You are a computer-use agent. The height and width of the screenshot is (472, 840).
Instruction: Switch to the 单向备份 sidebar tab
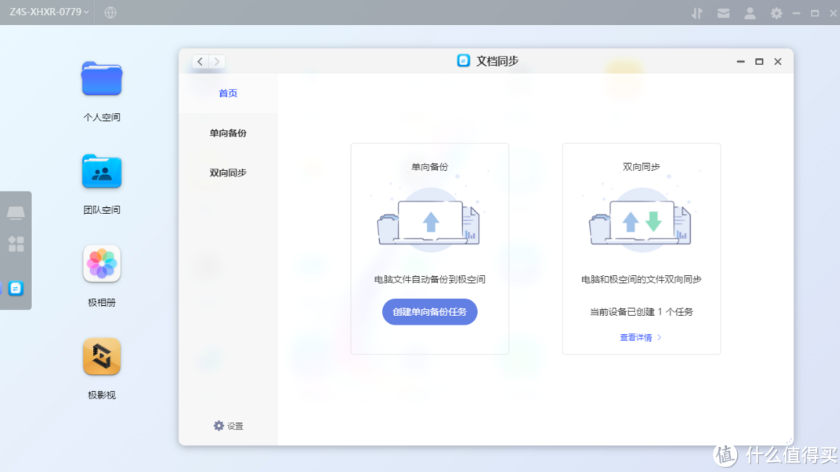228,133
